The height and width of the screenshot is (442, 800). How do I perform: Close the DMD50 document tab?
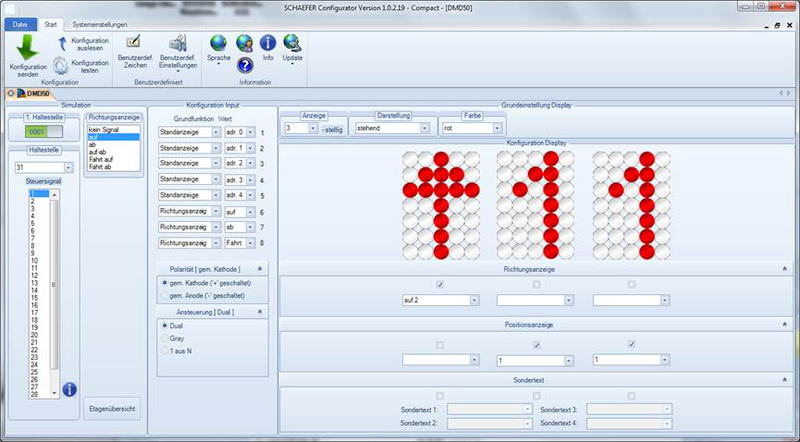pos(10,94)
